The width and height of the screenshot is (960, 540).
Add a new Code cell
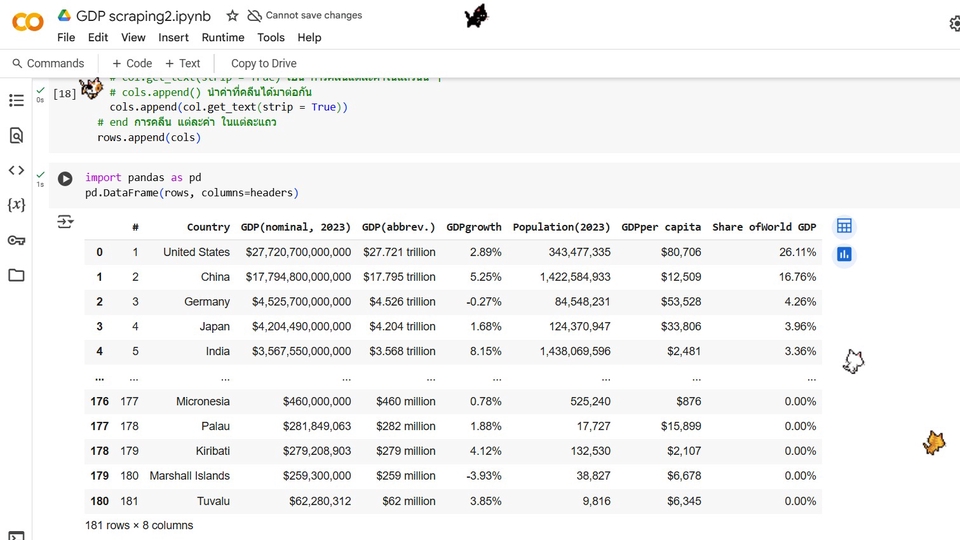(x=132, y=64)
